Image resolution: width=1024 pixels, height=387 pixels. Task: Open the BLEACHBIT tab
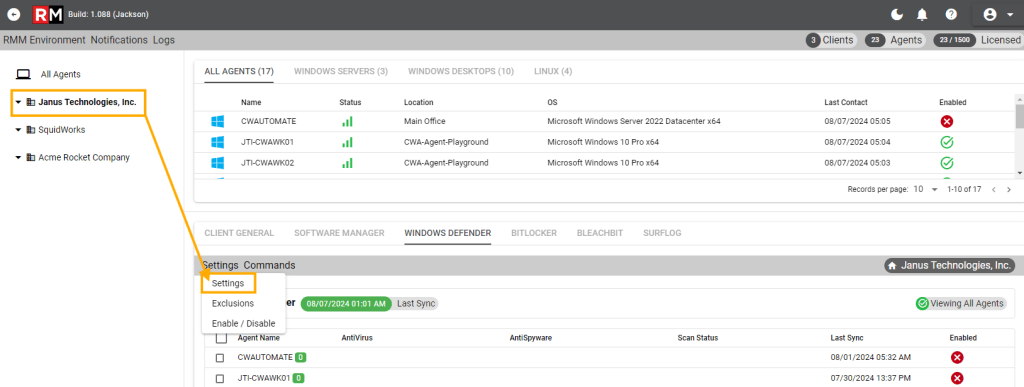(600, 233)
